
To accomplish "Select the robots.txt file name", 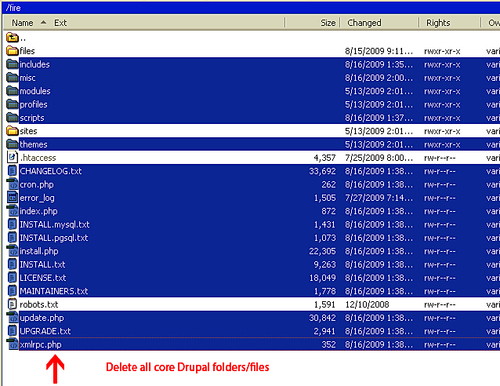I will 39,304.
